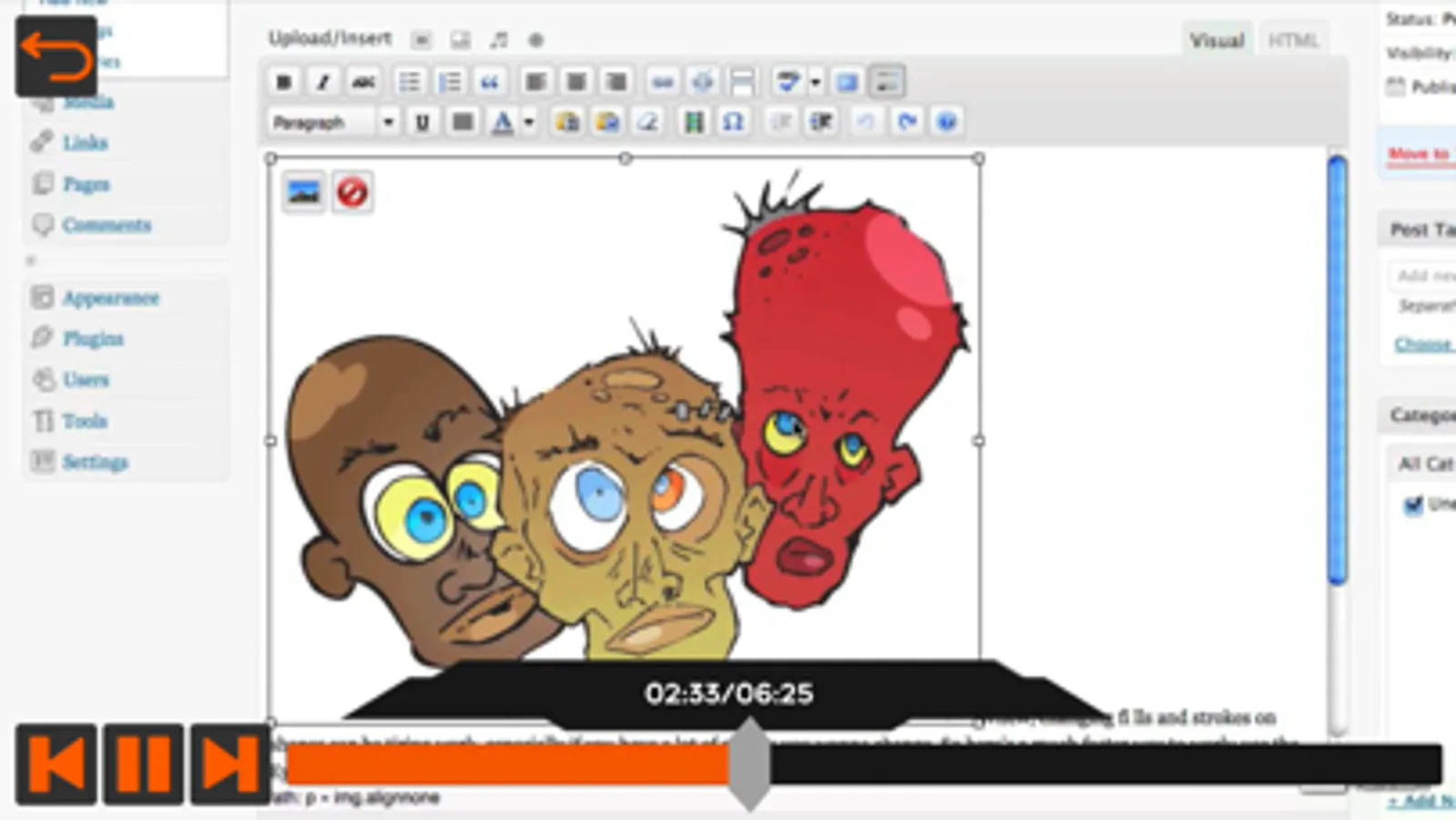
Task: Click the underline formatting button
Action: pos(422,122)
